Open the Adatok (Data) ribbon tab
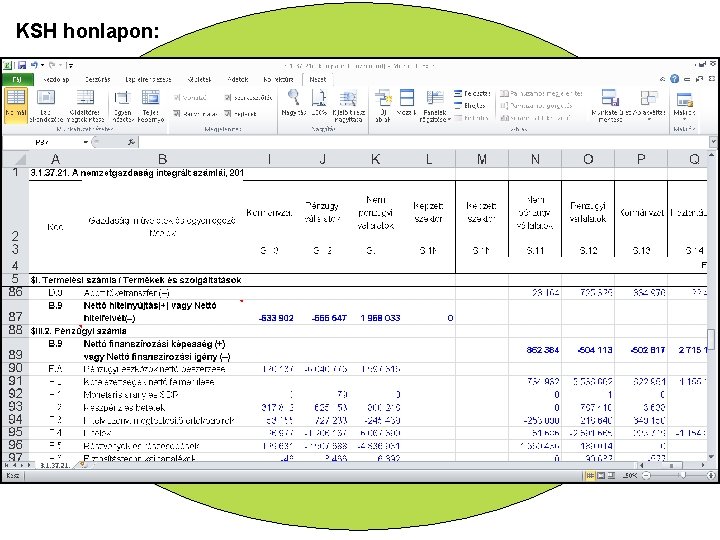The width and height of the screenshot is (720, 540). click(x=238, y=79)
